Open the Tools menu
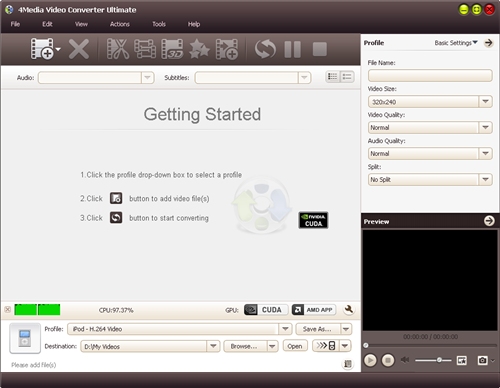Image resolution: width=500 pixels, height=388 pixels. 159,24
